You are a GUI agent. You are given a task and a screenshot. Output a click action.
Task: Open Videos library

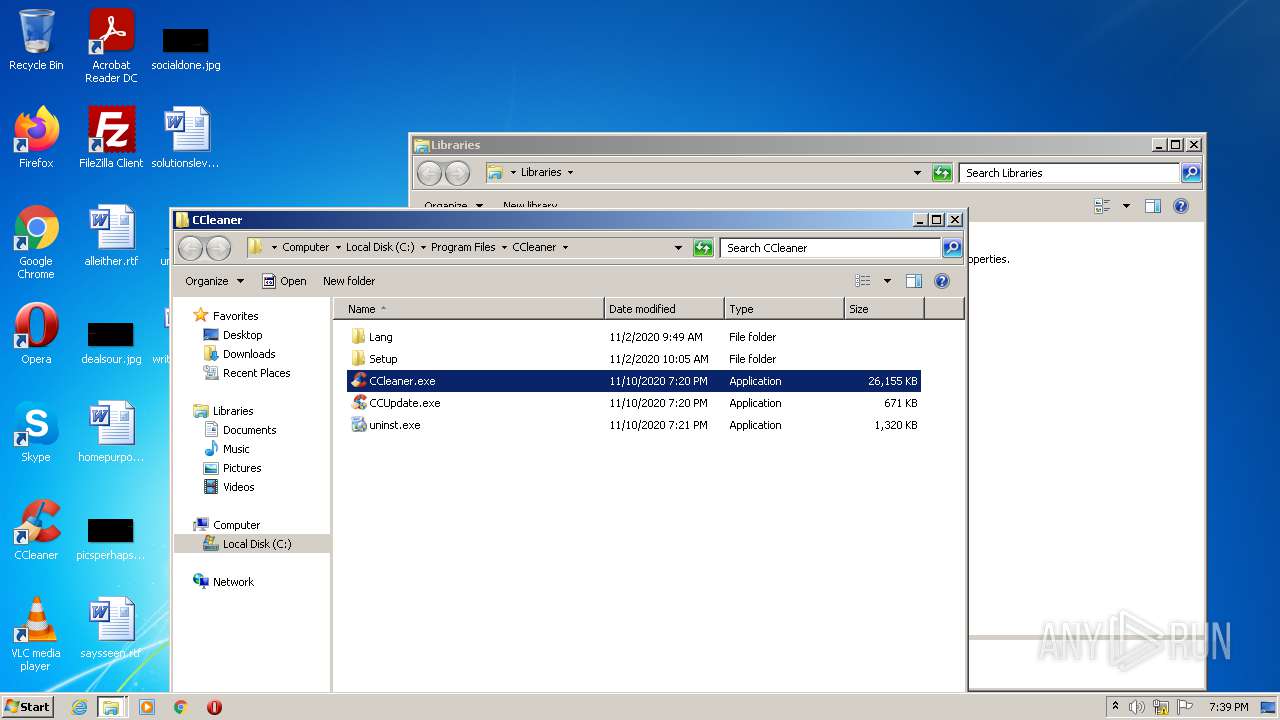[229, 487]
